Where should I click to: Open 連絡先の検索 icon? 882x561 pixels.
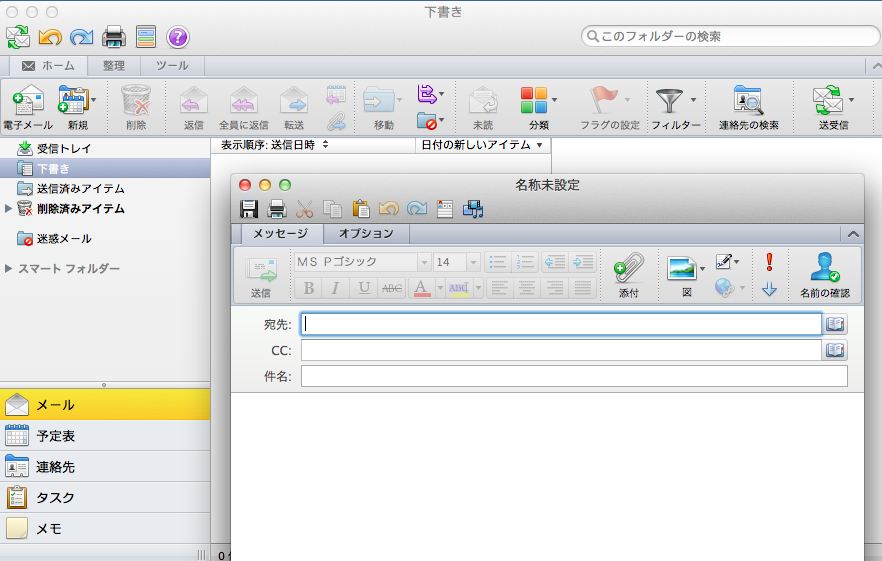749,107
